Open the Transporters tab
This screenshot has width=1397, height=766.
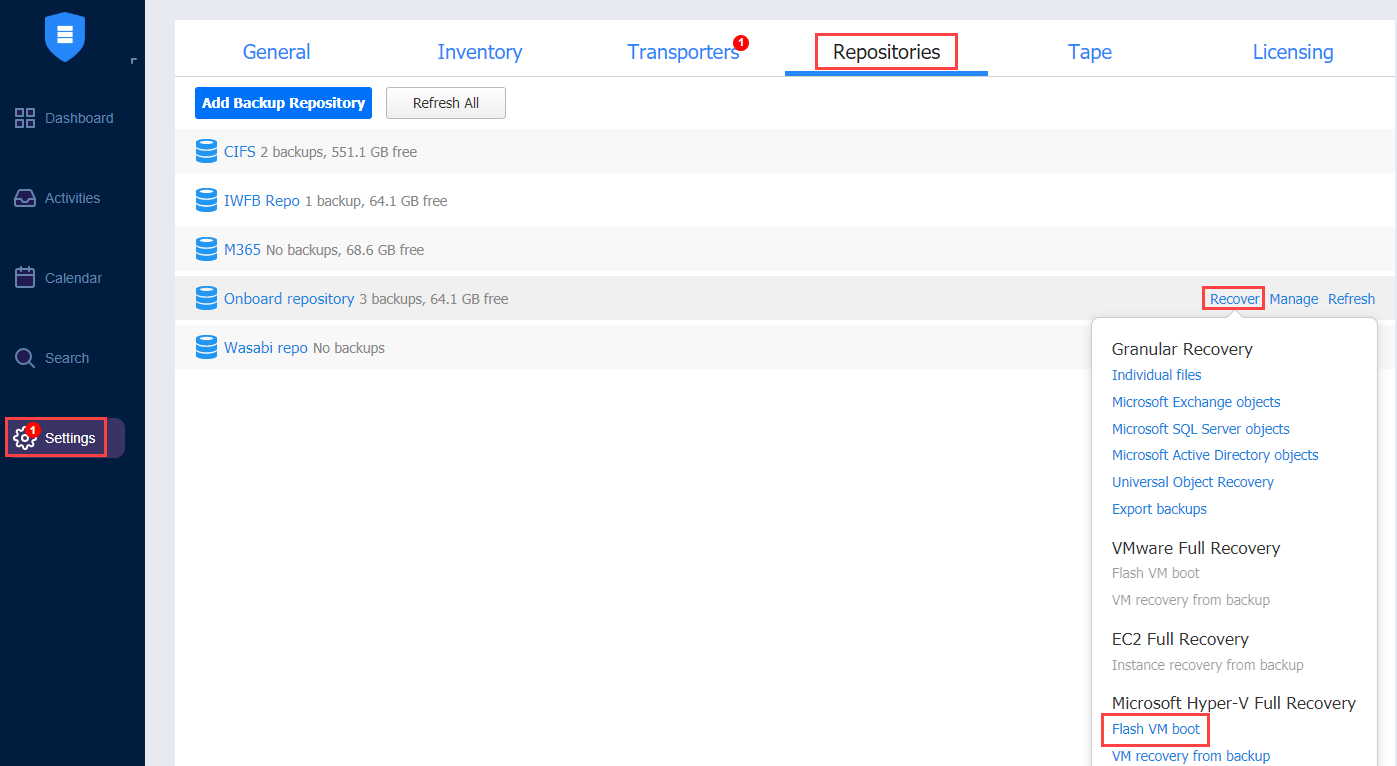(683, 52)
